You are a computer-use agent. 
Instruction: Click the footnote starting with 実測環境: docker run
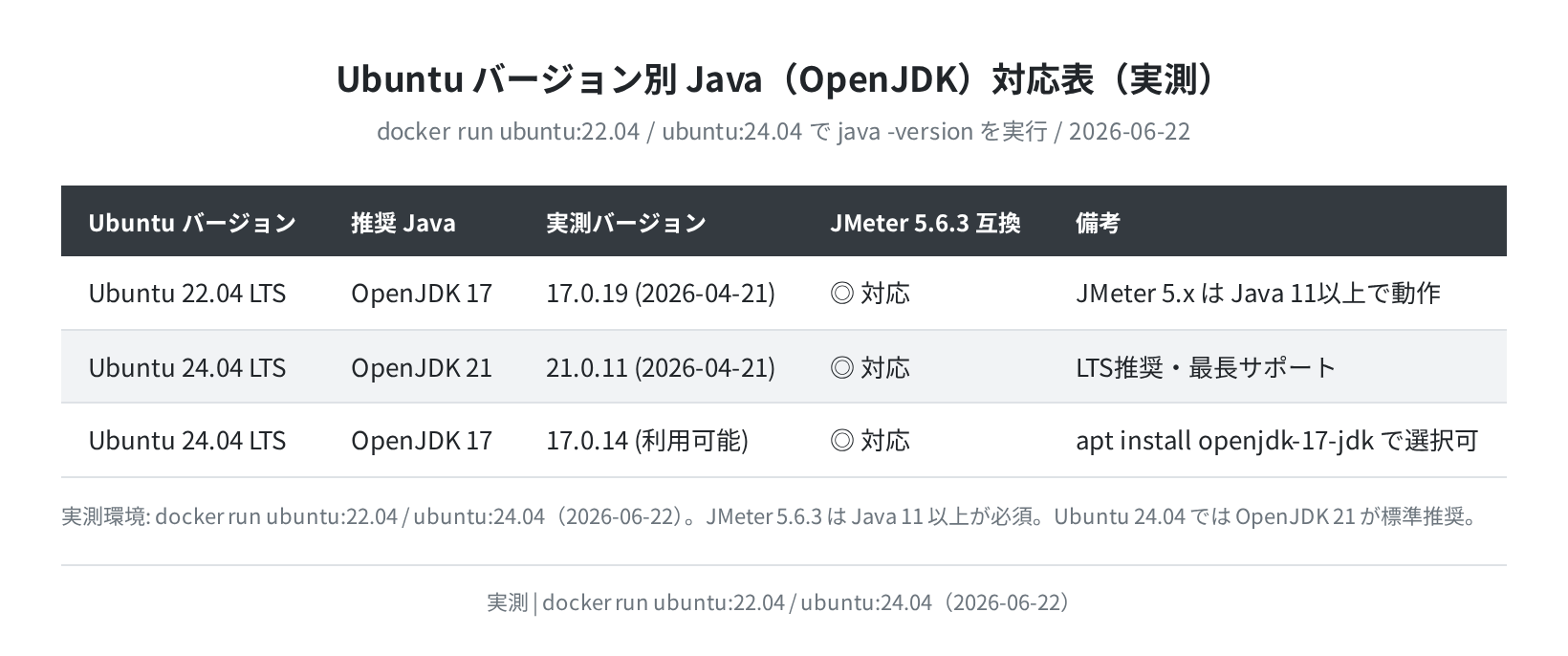[x=771, y=516]
